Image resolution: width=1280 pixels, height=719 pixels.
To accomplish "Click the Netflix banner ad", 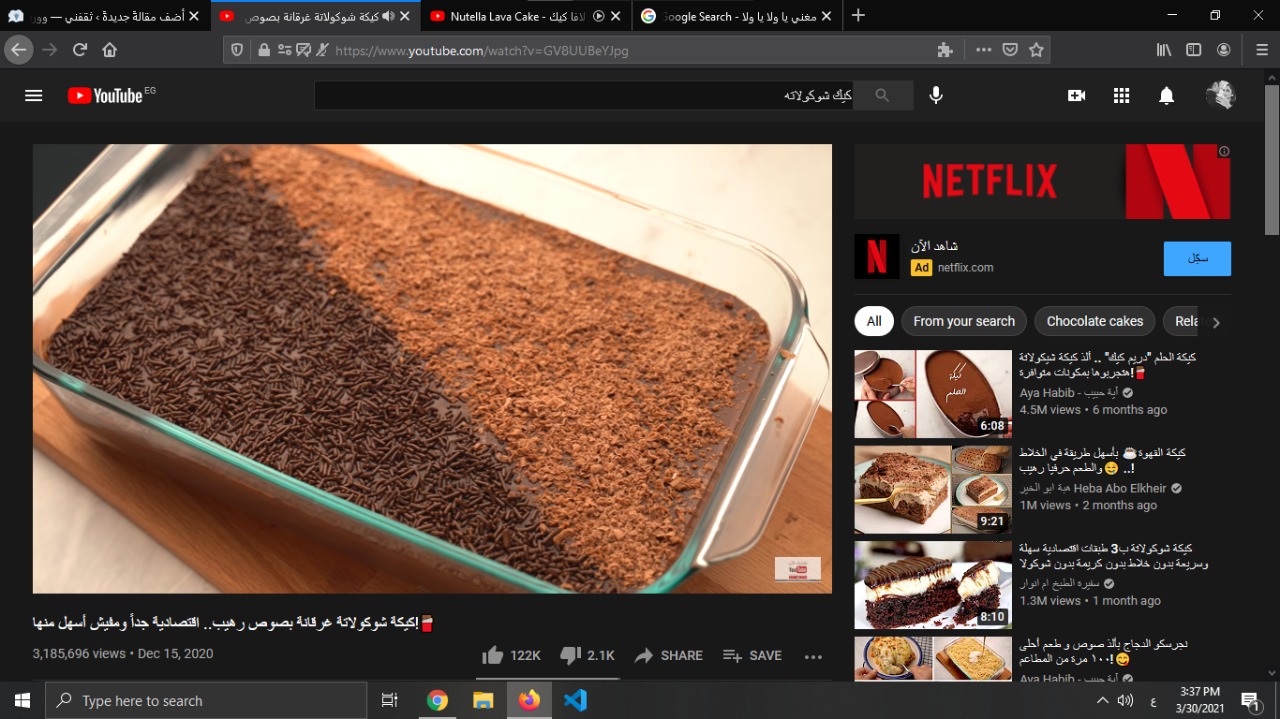I will click(x=1042, y=181).
